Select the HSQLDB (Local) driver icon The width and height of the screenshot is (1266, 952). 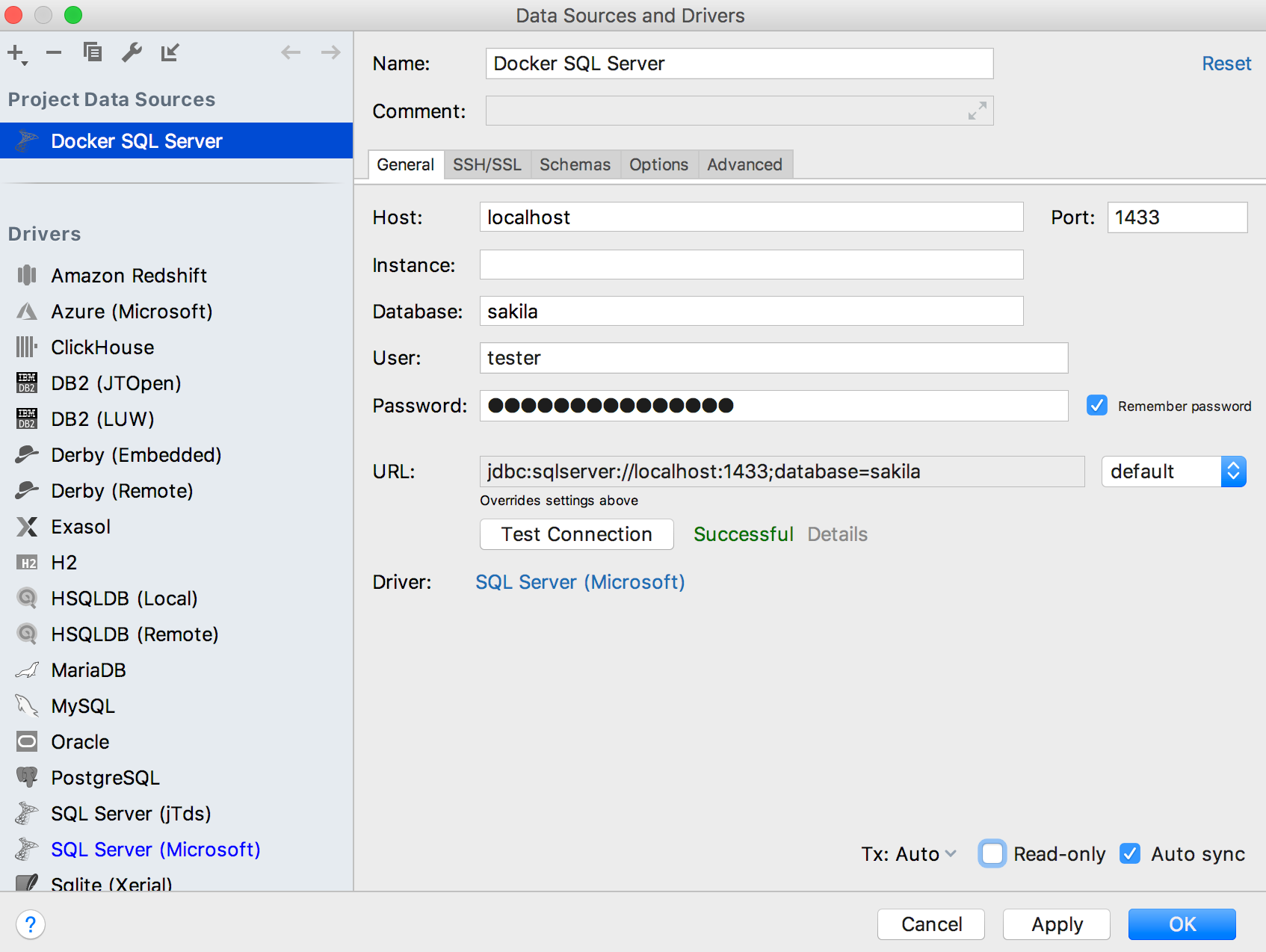pos(27,598)
